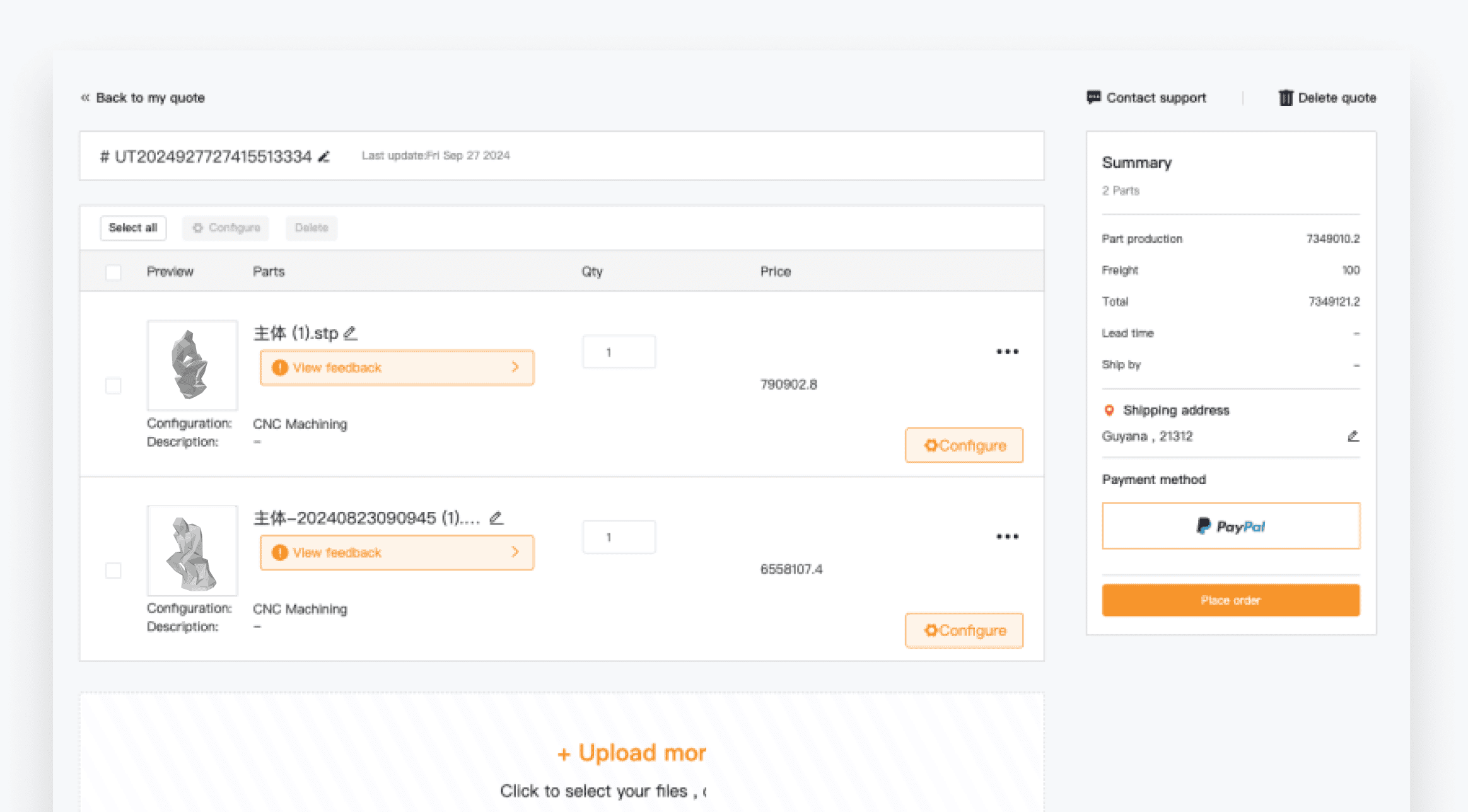Screen dimensions: 1468x812
Task: Tick the header select-all checkbox
Action: [114, 272]
